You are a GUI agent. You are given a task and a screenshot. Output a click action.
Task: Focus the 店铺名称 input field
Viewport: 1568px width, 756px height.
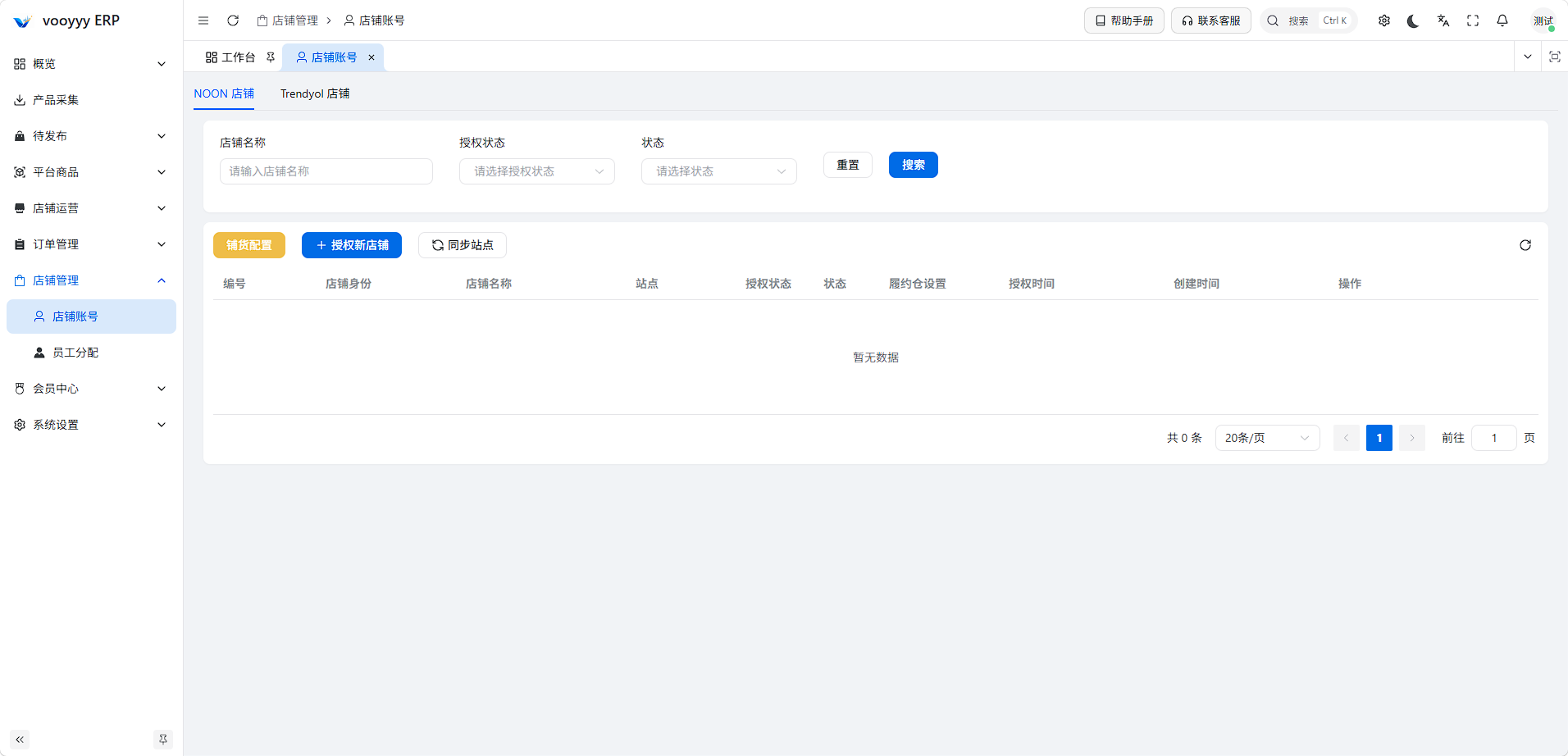[326, 171]
